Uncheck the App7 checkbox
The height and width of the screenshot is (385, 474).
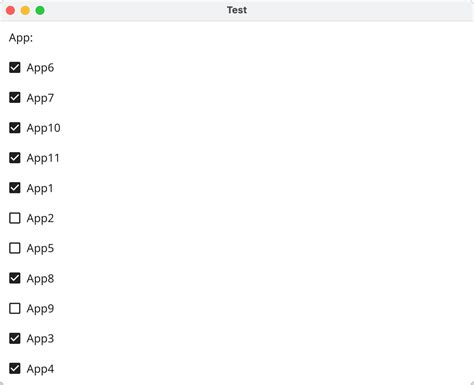[x=15, y=98]
